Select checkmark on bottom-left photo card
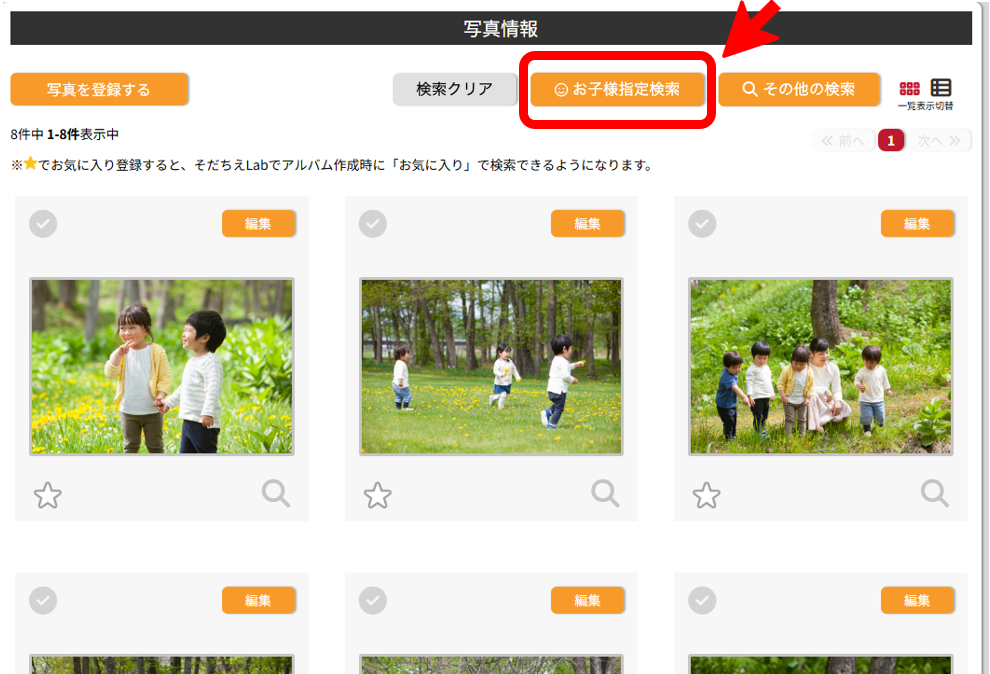The width and height of the screenshot is (990, 674). (x=43, y=600)
